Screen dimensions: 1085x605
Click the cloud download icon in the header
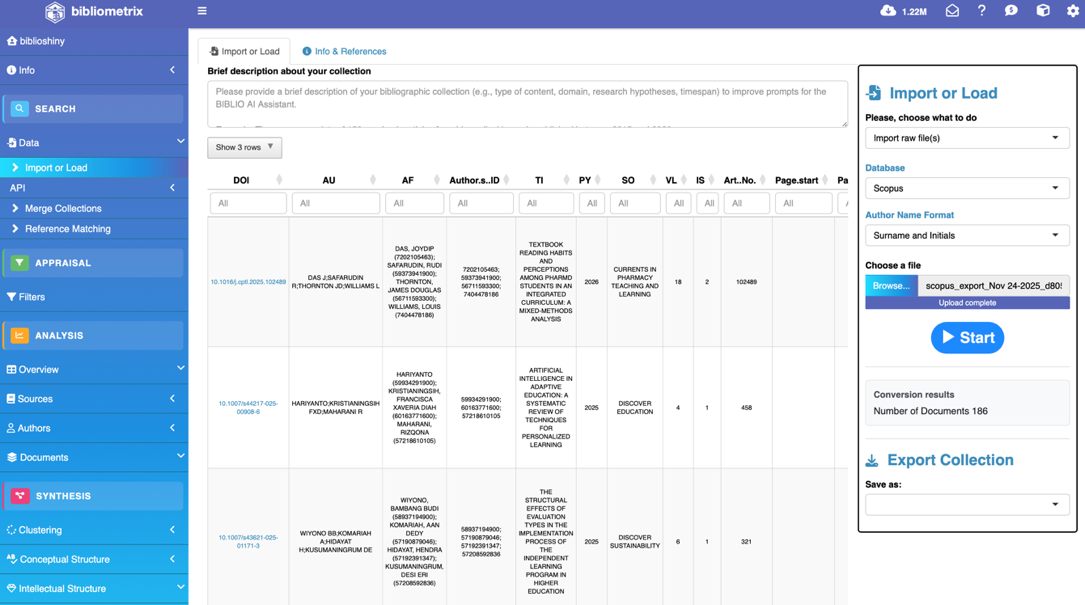pyautogui.click(x=888, y=10)
